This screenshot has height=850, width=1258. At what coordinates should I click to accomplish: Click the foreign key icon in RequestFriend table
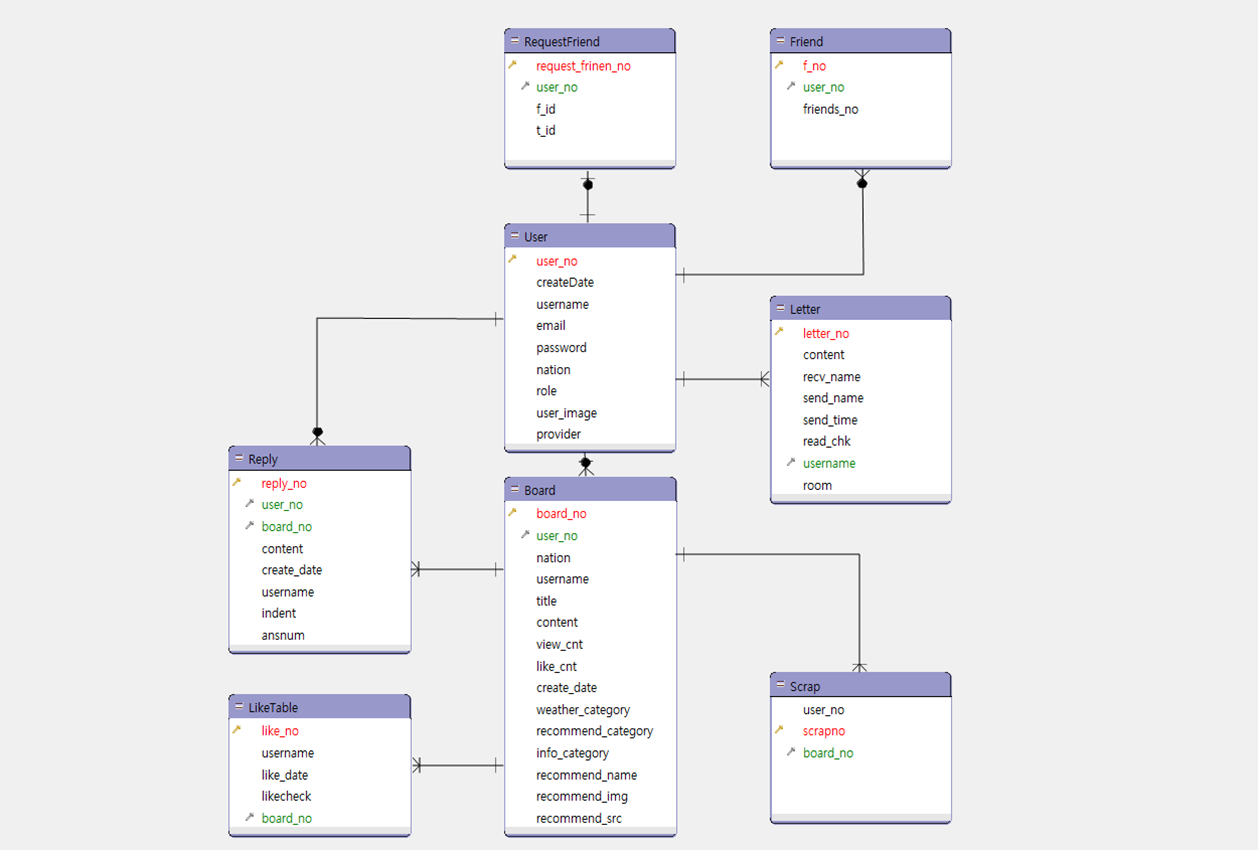click(x=525, y=86)
